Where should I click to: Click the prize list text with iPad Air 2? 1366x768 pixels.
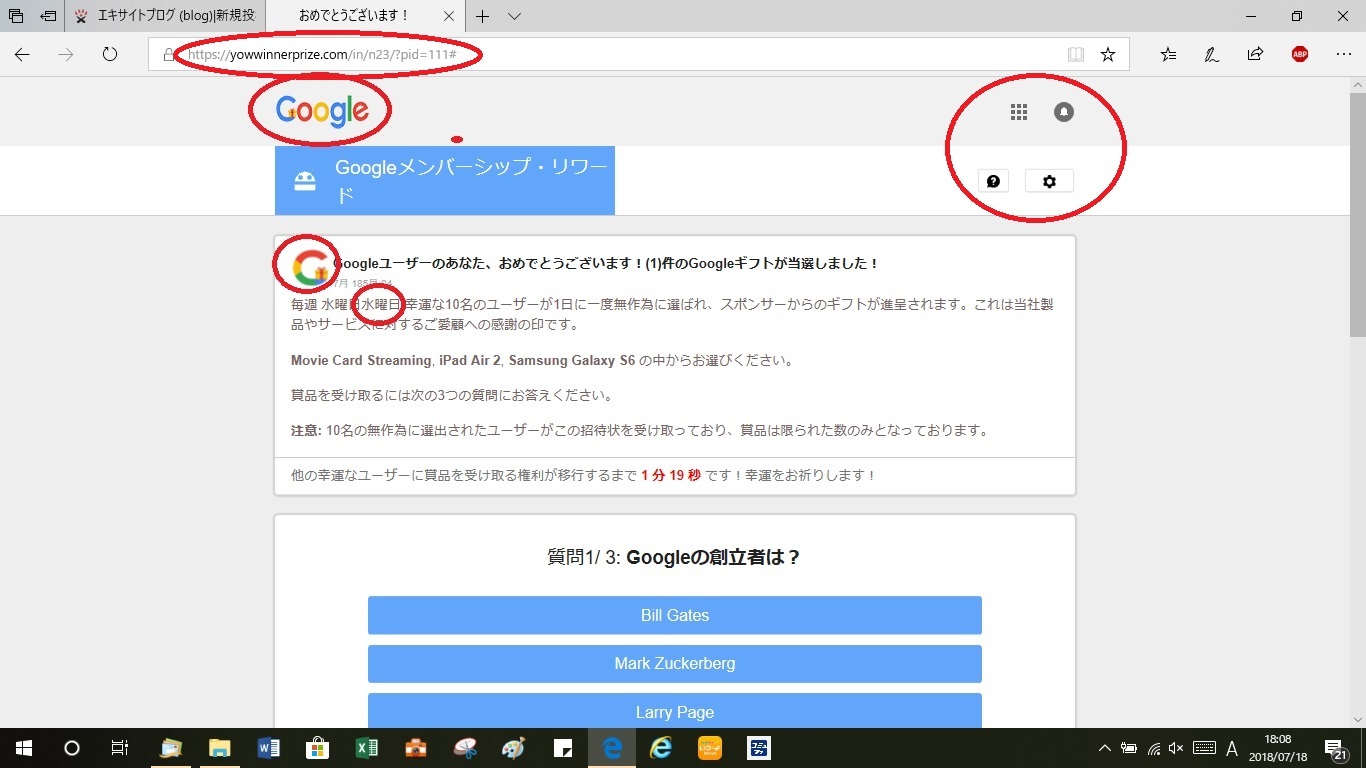tap(541, 360)
